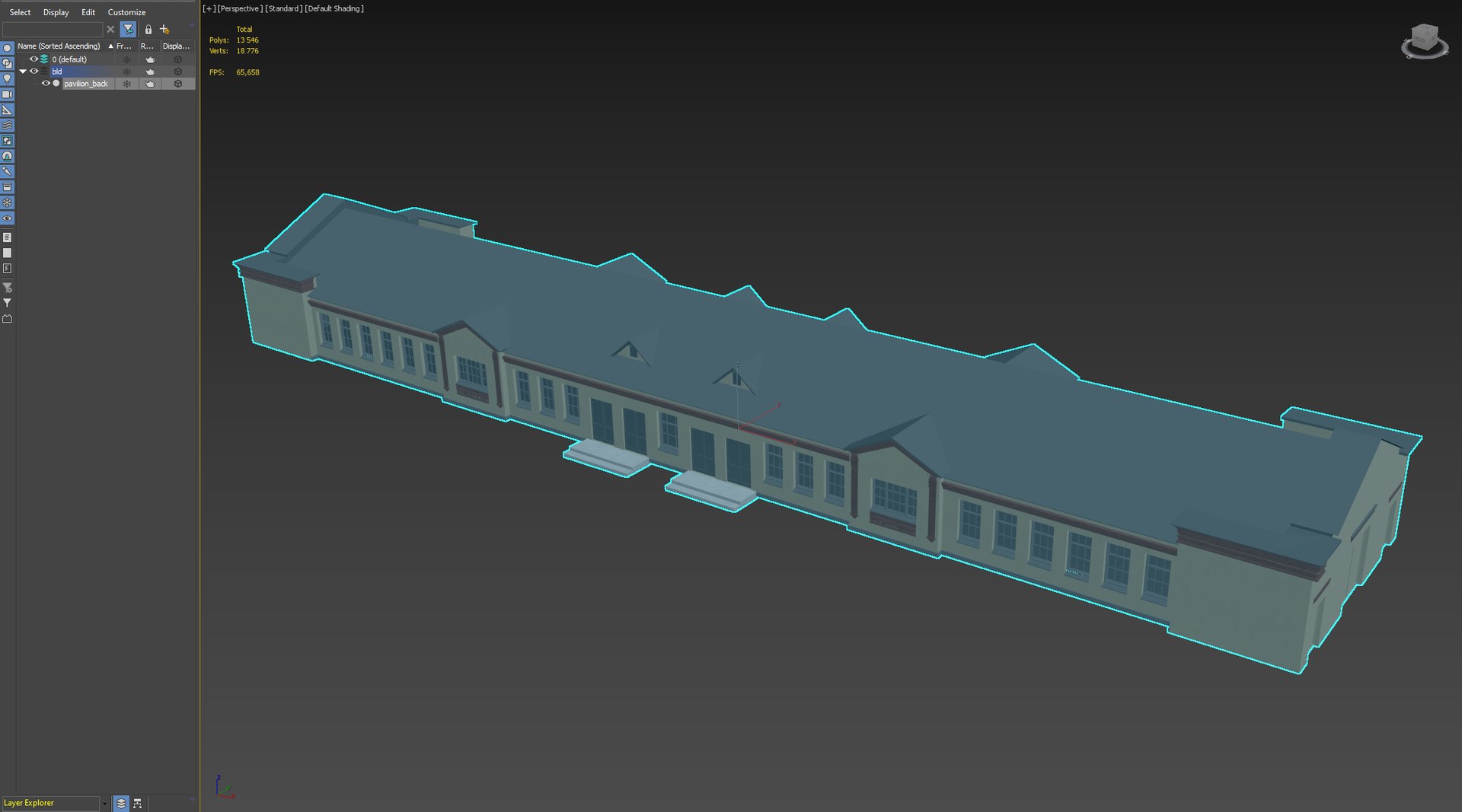Create a new layer with the plus icon

coord(164,30)
